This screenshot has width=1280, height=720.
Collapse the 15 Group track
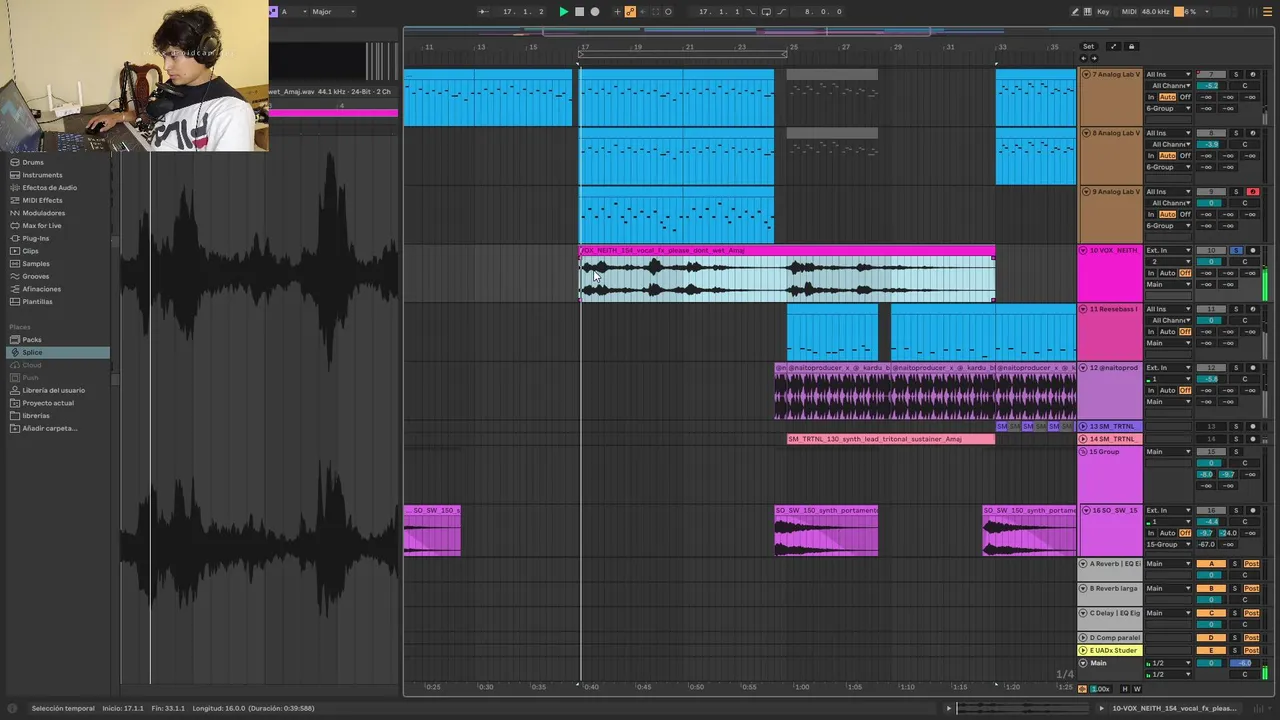pos(1083,452)
